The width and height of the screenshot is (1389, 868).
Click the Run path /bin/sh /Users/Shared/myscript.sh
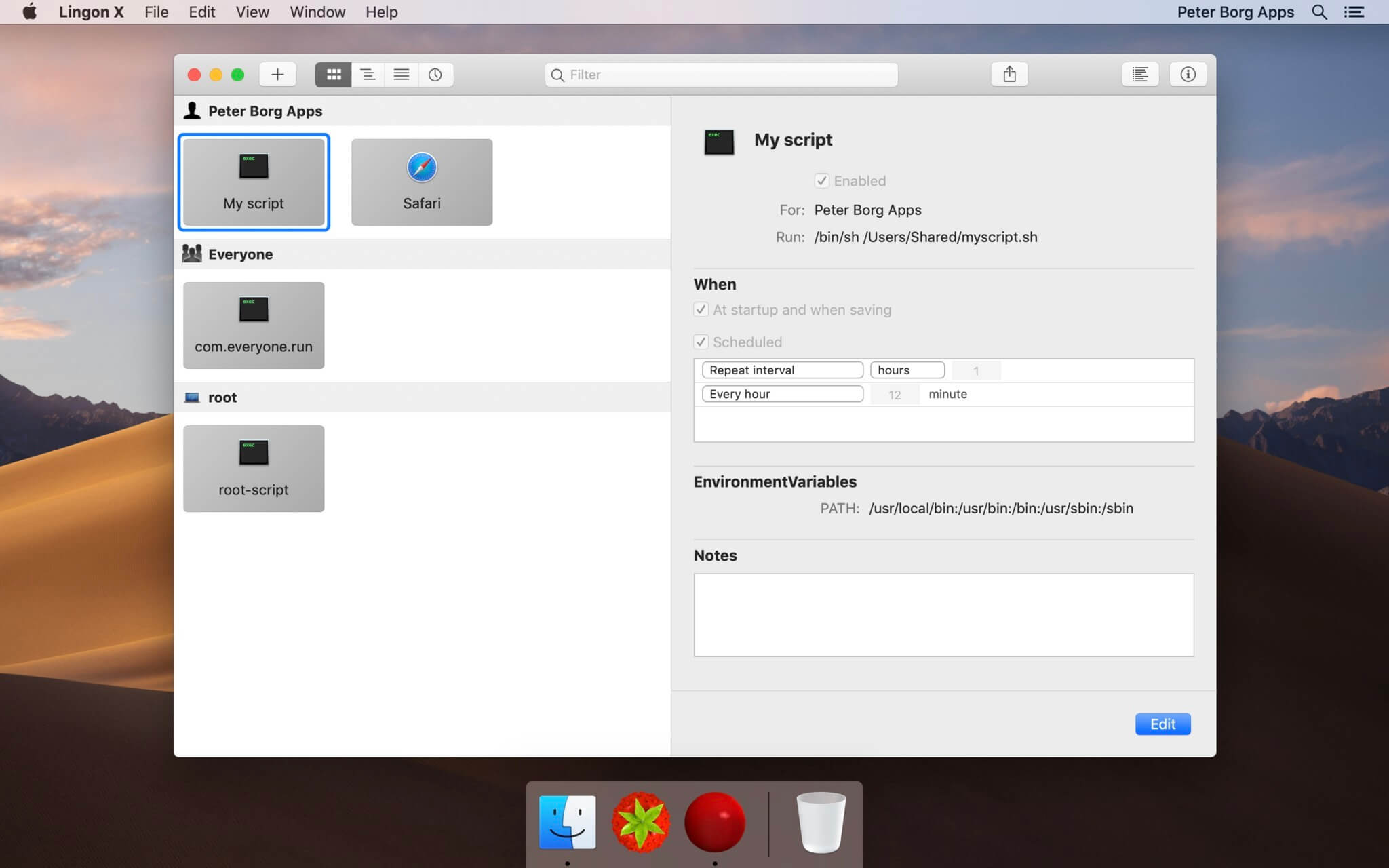pos(926,237)
